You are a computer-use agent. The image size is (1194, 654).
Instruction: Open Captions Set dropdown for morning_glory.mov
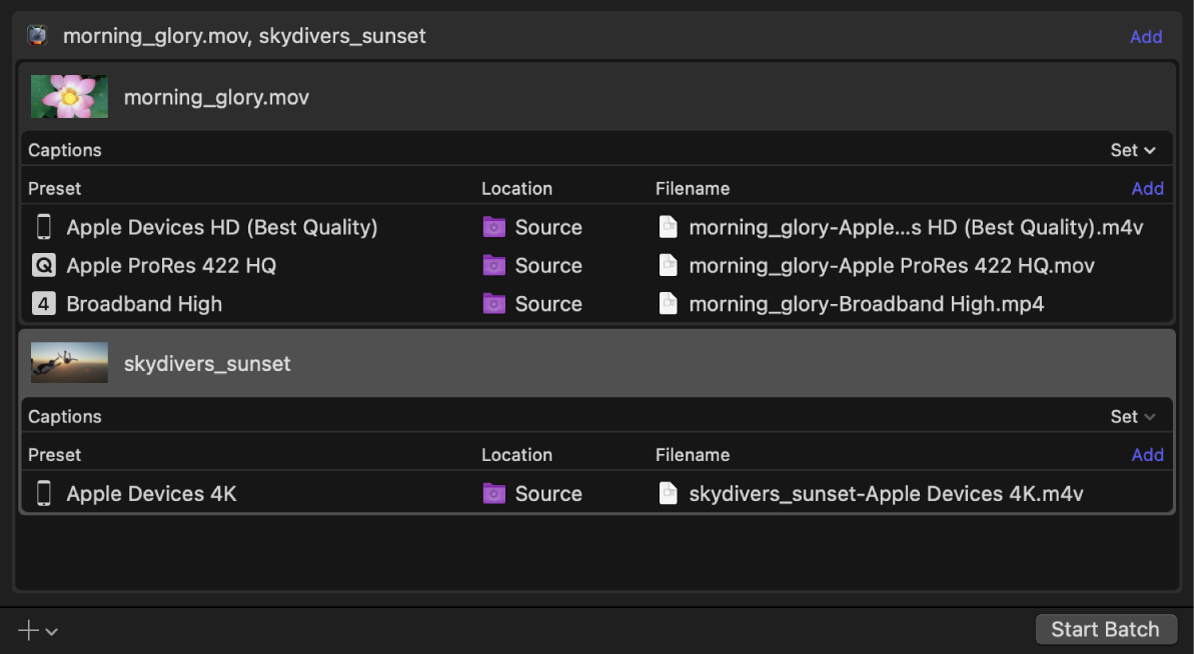1132,150
